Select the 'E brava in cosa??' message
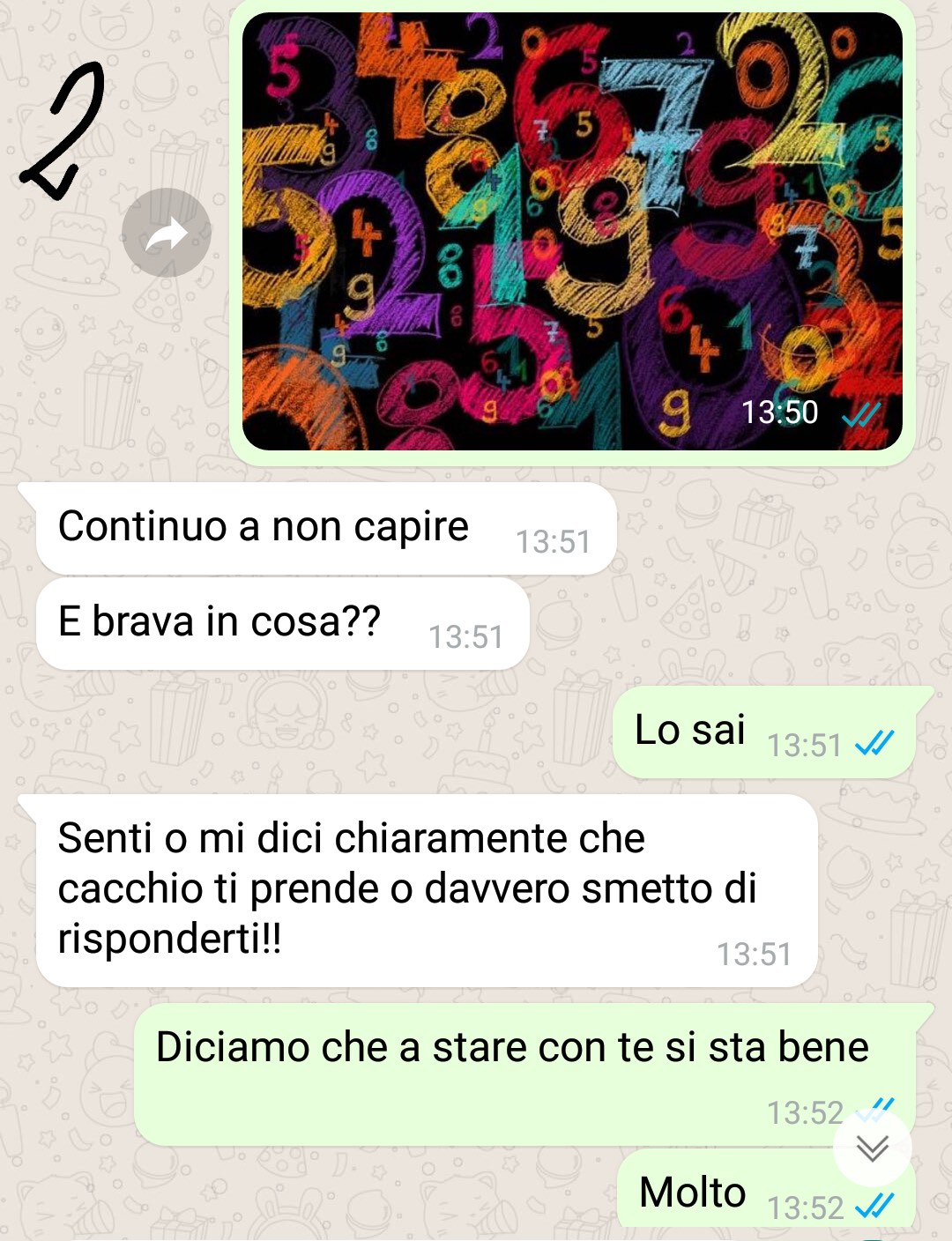The width and height of the screenshot is (952, 1241). 282,624
